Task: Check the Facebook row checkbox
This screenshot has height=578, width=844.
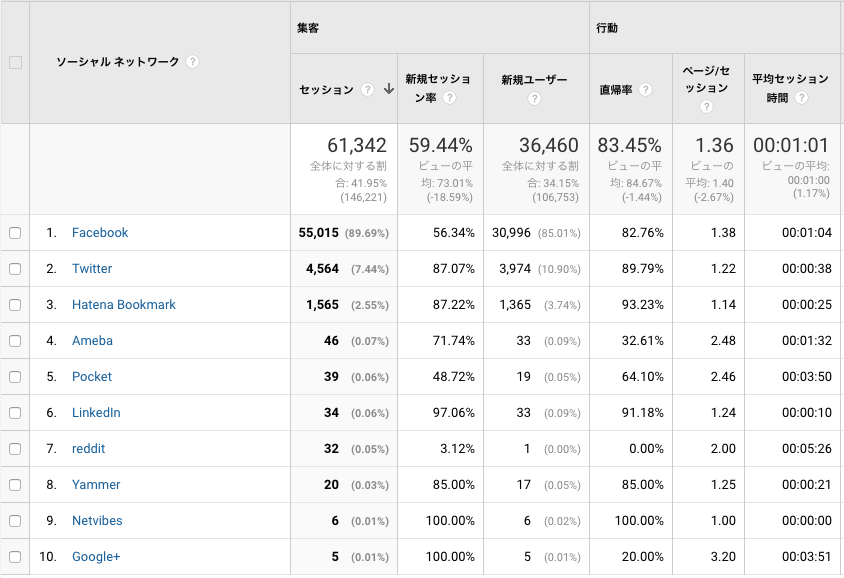Action: (15, 233)
